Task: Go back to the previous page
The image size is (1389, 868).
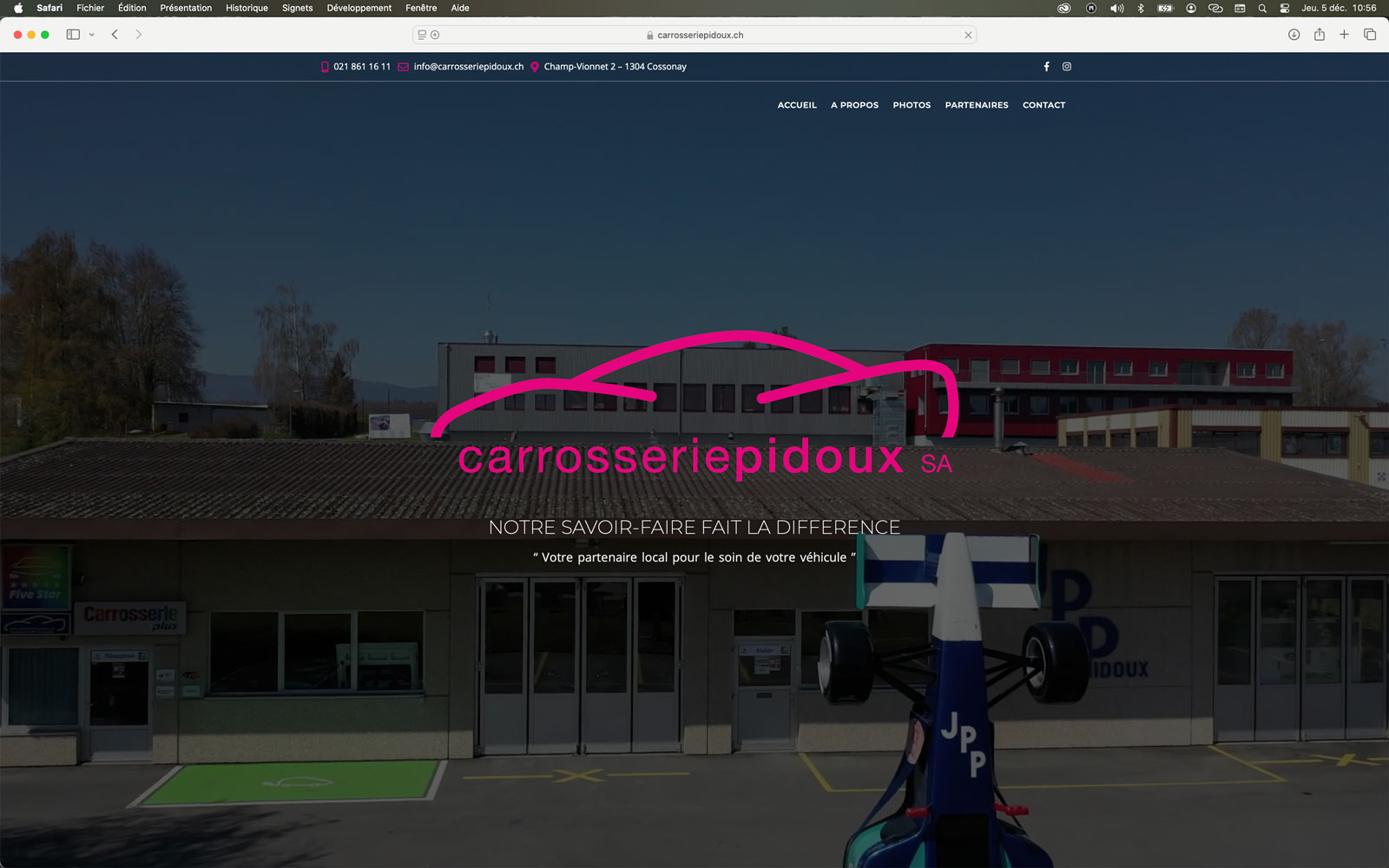Action: coord(115,35)
